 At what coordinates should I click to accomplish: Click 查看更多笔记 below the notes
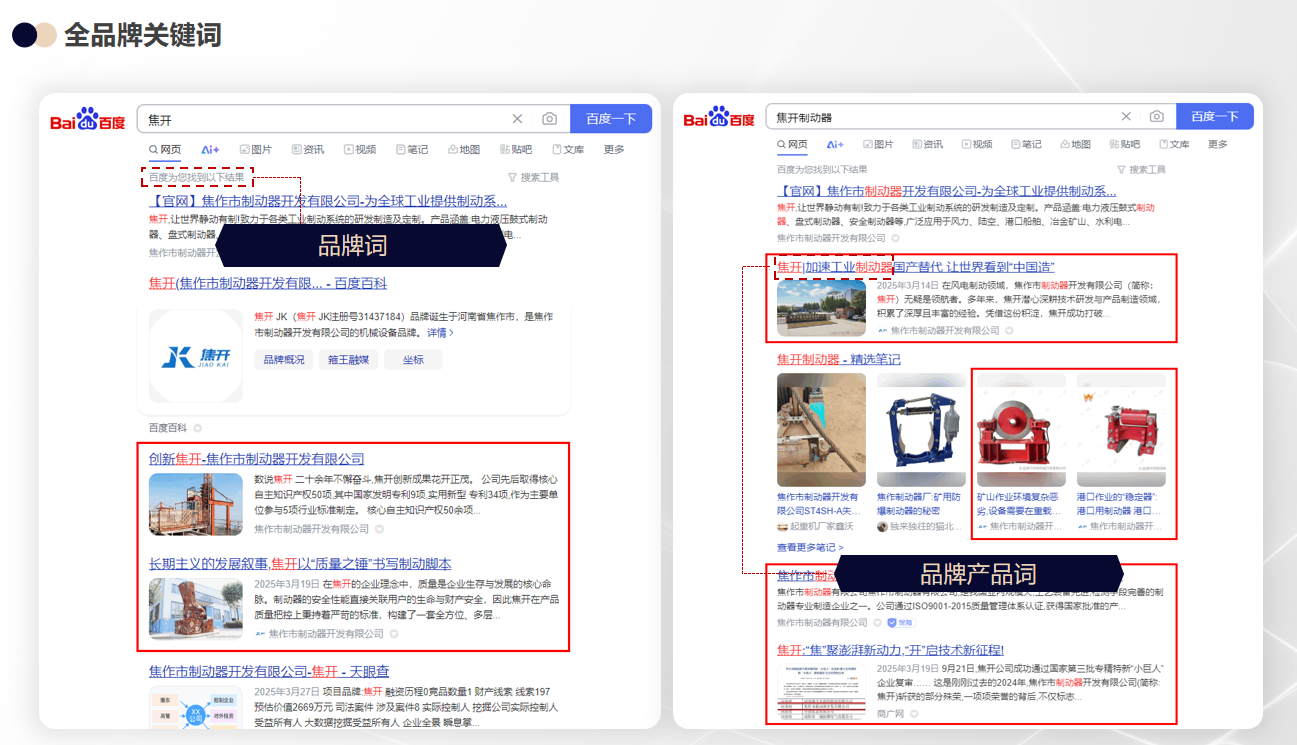(810, 548)
